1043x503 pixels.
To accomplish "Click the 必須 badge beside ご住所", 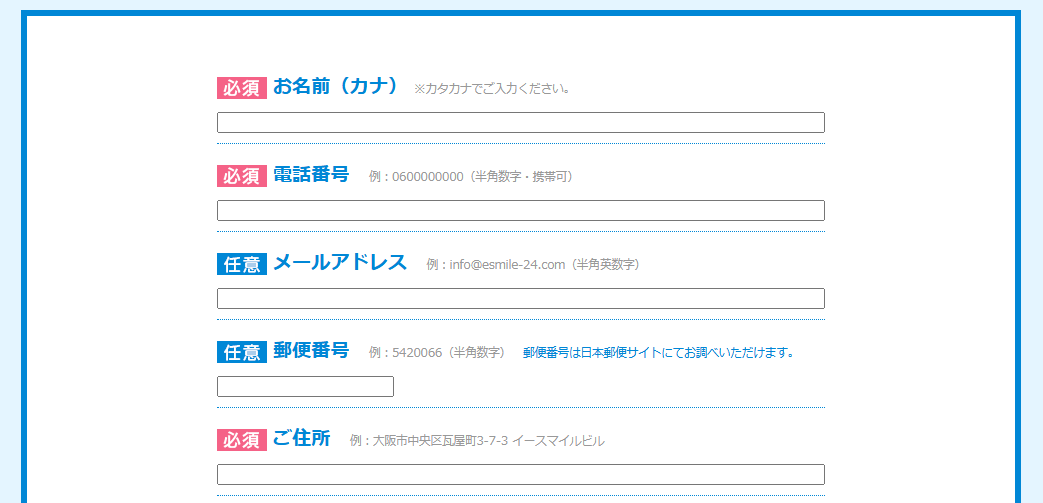I will 242,440.
